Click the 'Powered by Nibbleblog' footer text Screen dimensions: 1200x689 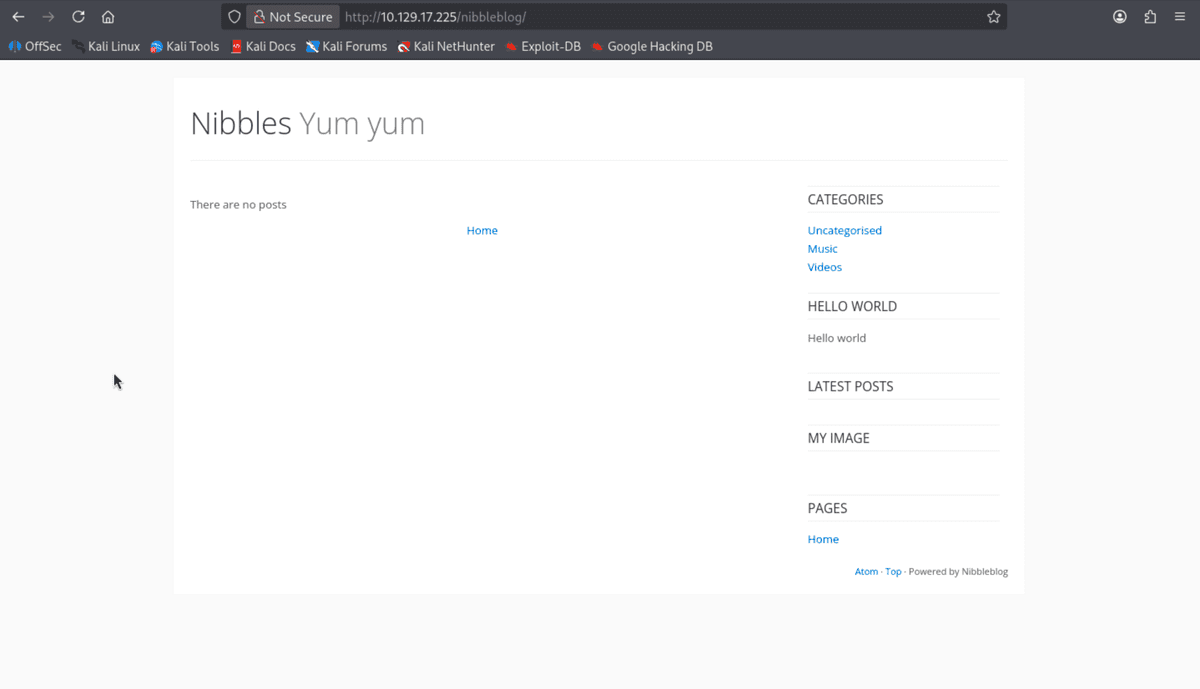coord(958,572)
